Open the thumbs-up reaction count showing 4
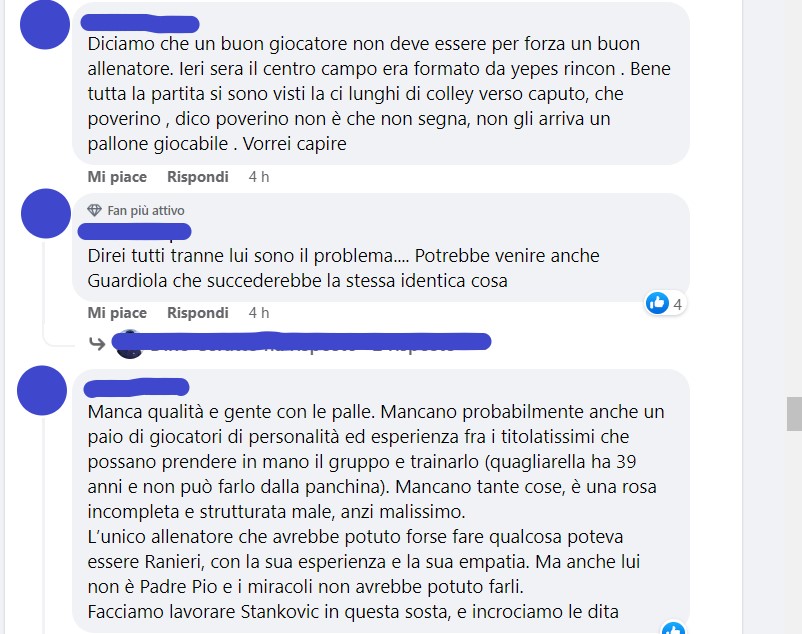The image size is (802, 634). point(665,304)
